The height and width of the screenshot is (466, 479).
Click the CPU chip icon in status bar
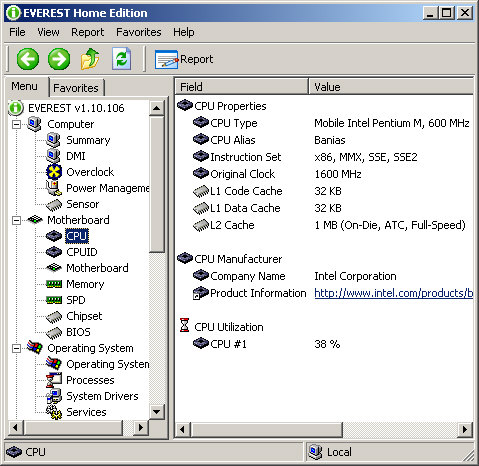pos(14,452)
